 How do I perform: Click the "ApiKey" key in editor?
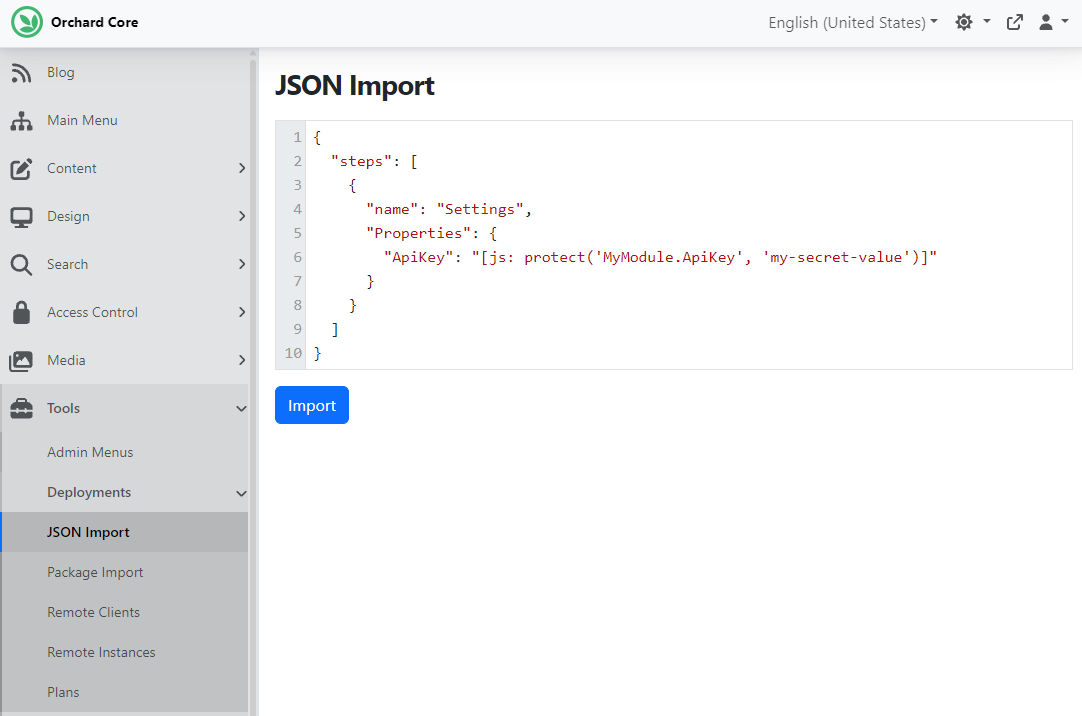(x=418, y=257)
